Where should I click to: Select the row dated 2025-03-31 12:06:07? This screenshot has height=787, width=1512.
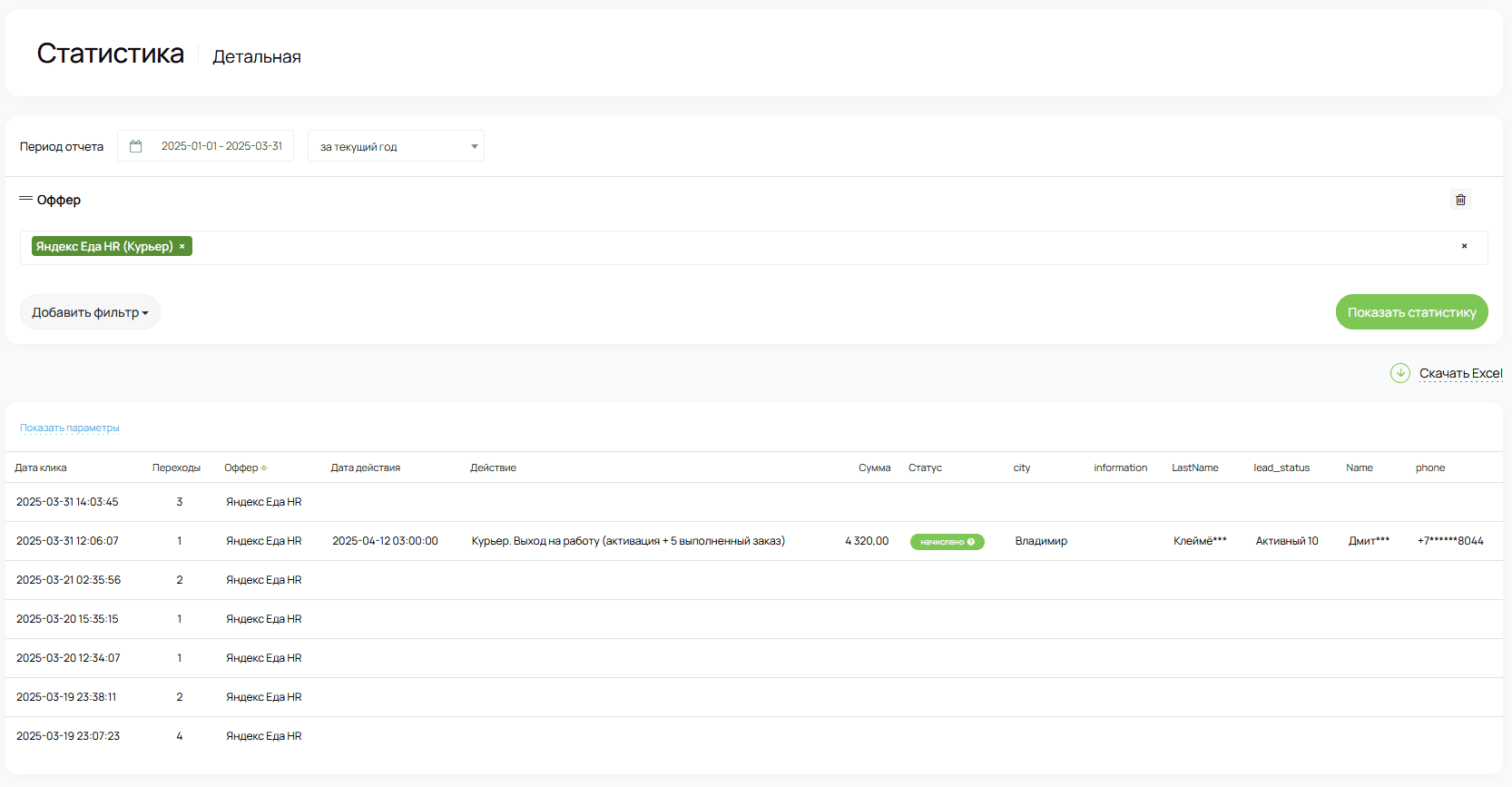click(67, 541)
